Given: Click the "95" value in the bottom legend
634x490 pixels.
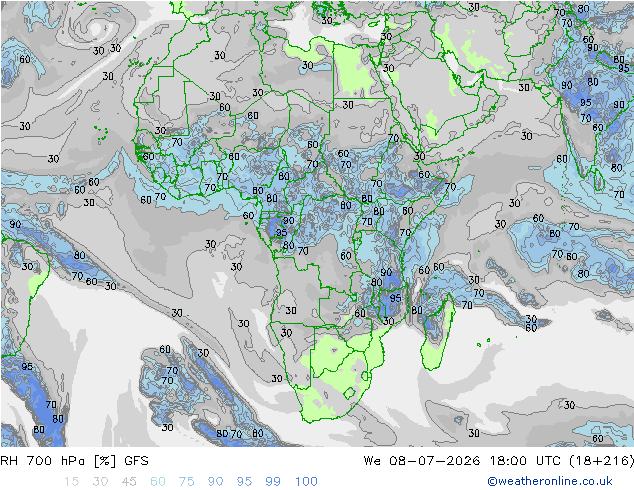Looking at the screenshot, I should pos(244,481).
